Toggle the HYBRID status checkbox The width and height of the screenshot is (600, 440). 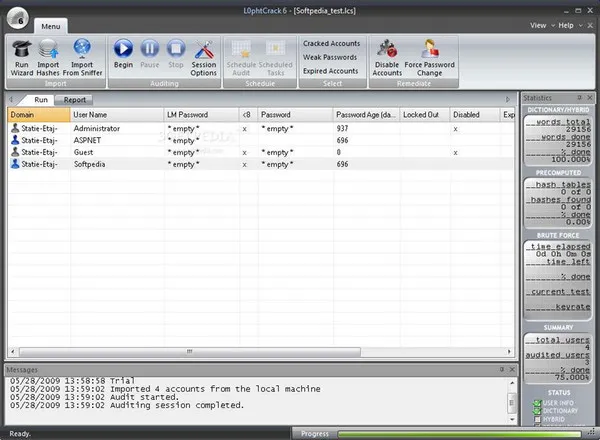(x=538, y=419)
